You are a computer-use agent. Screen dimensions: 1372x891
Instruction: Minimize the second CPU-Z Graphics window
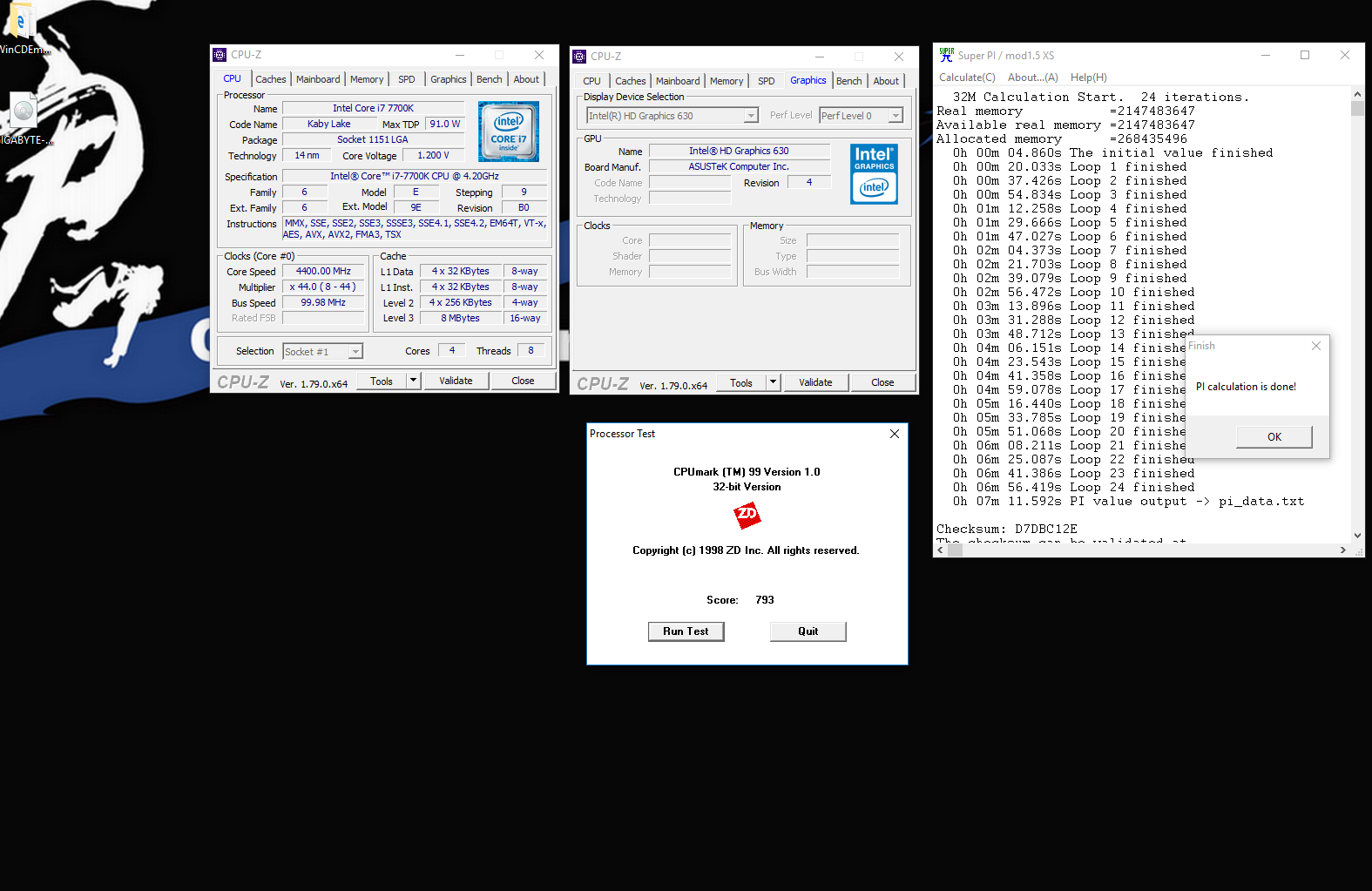[x=820, y=57]
